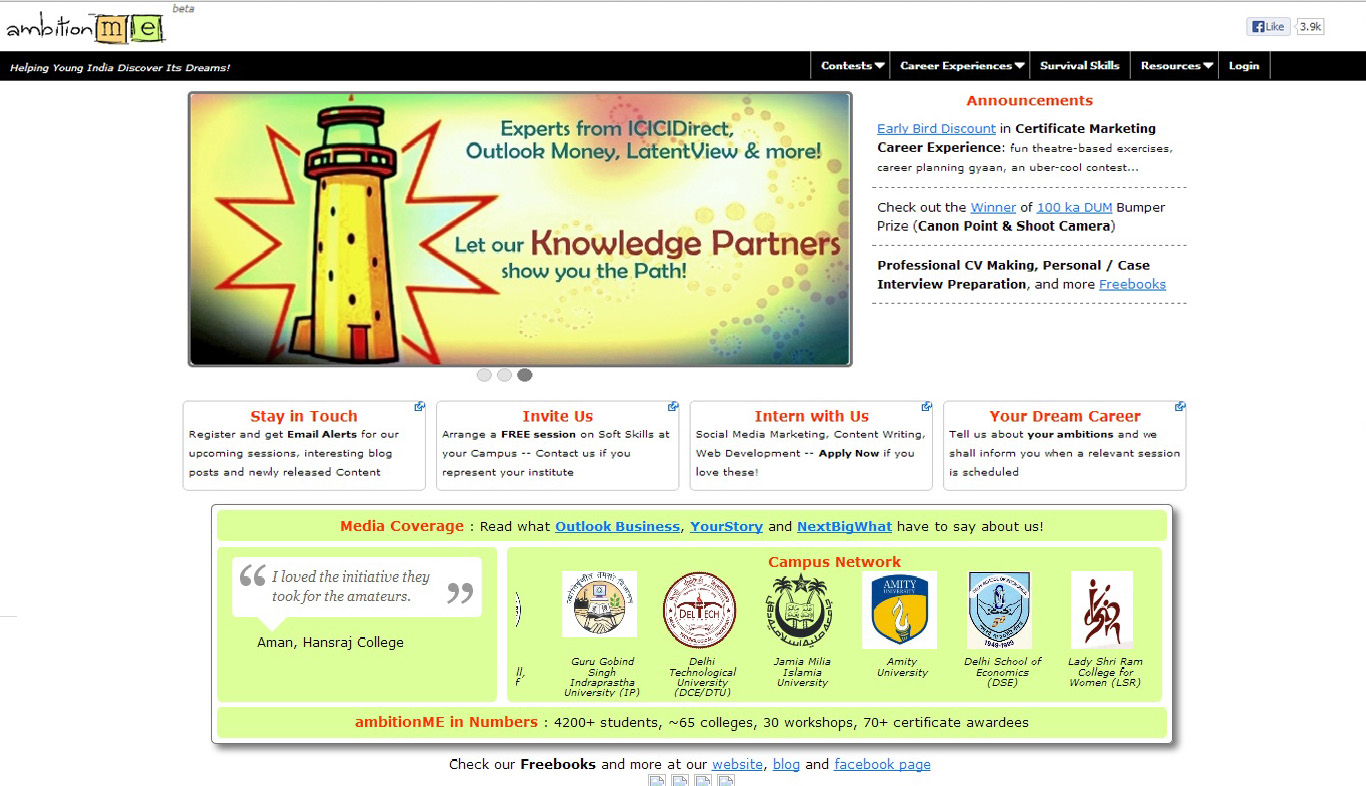Expand the Resources dropdown menu
Viewport: 1366px width, 786px height.
(1176, 66)
